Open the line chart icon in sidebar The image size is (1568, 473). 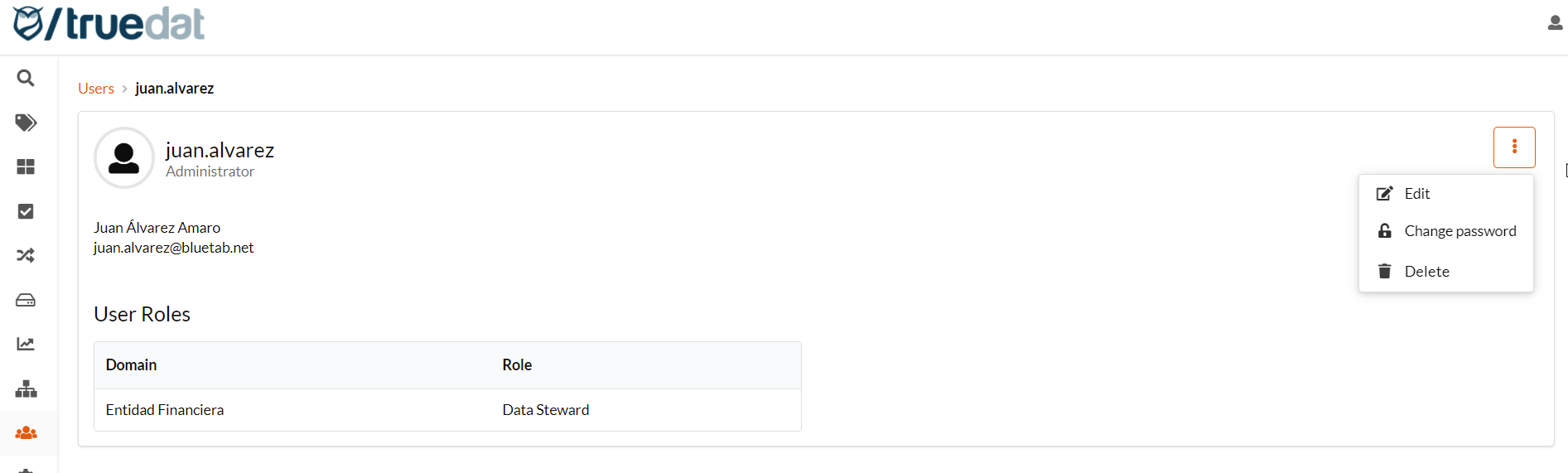(x=26, y=344)
